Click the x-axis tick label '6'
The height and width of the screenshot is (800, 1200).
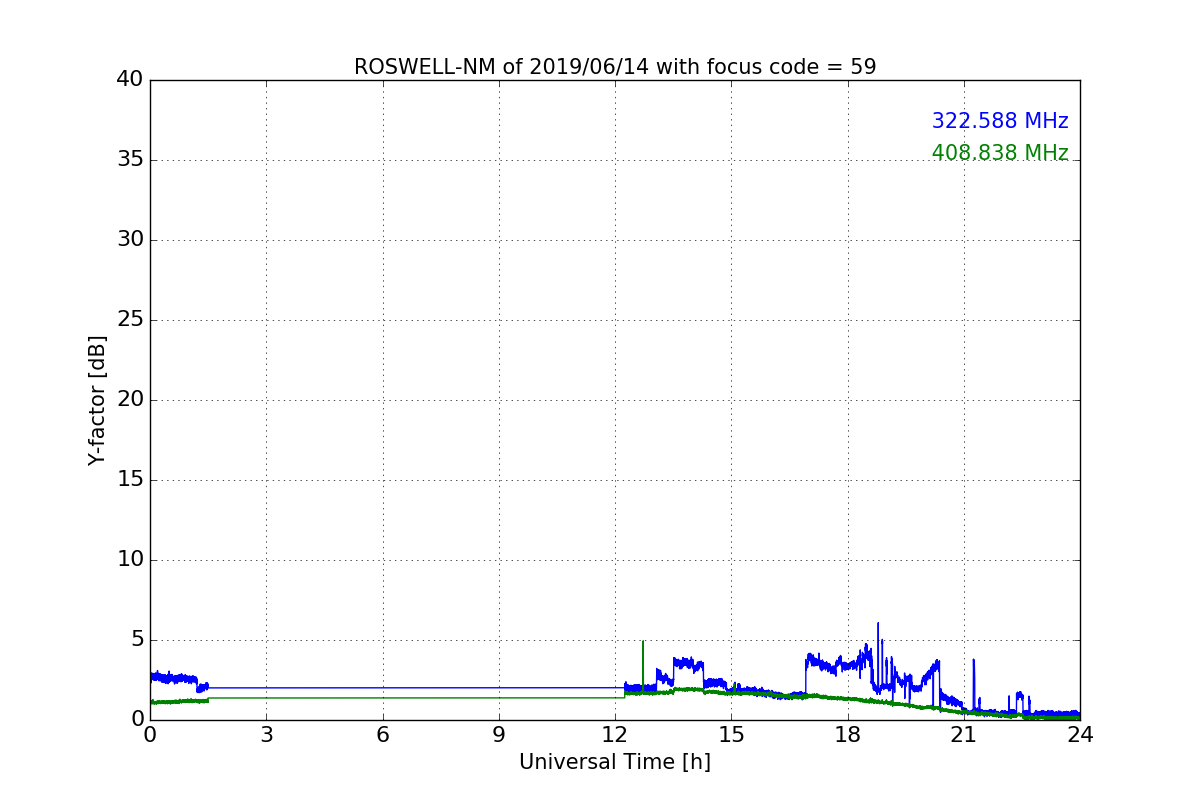pyautogui.click(x=382, y=735)
